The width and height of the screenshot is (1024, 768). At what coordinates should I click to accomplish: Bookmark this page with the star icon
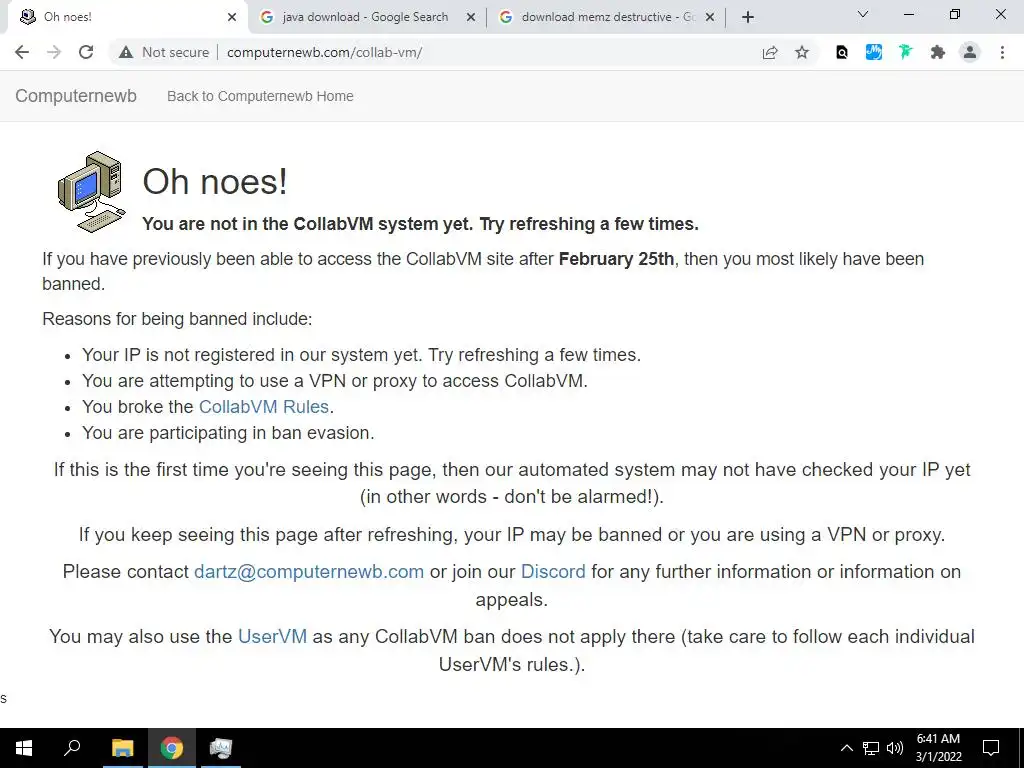click(x=802, y=52)
